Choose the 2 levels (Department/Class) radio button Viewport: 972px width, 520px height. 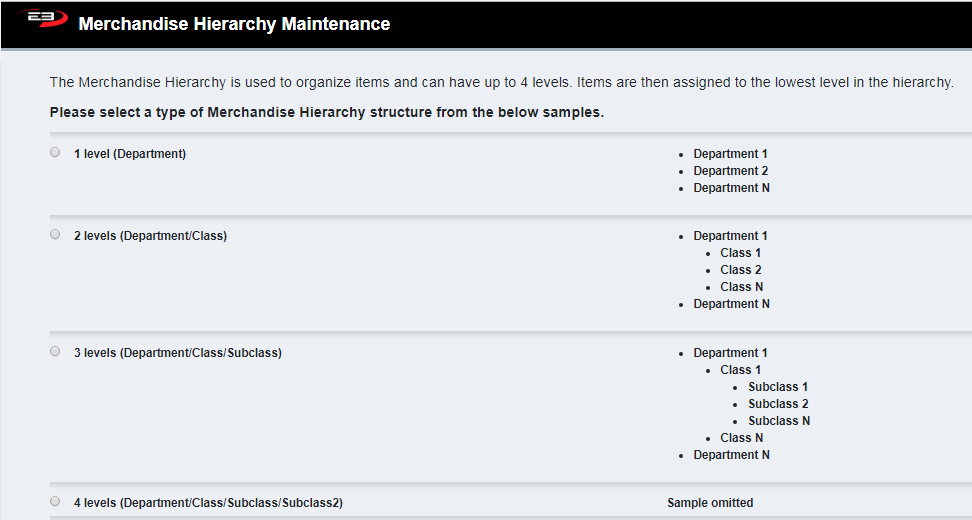pos(55,235)
